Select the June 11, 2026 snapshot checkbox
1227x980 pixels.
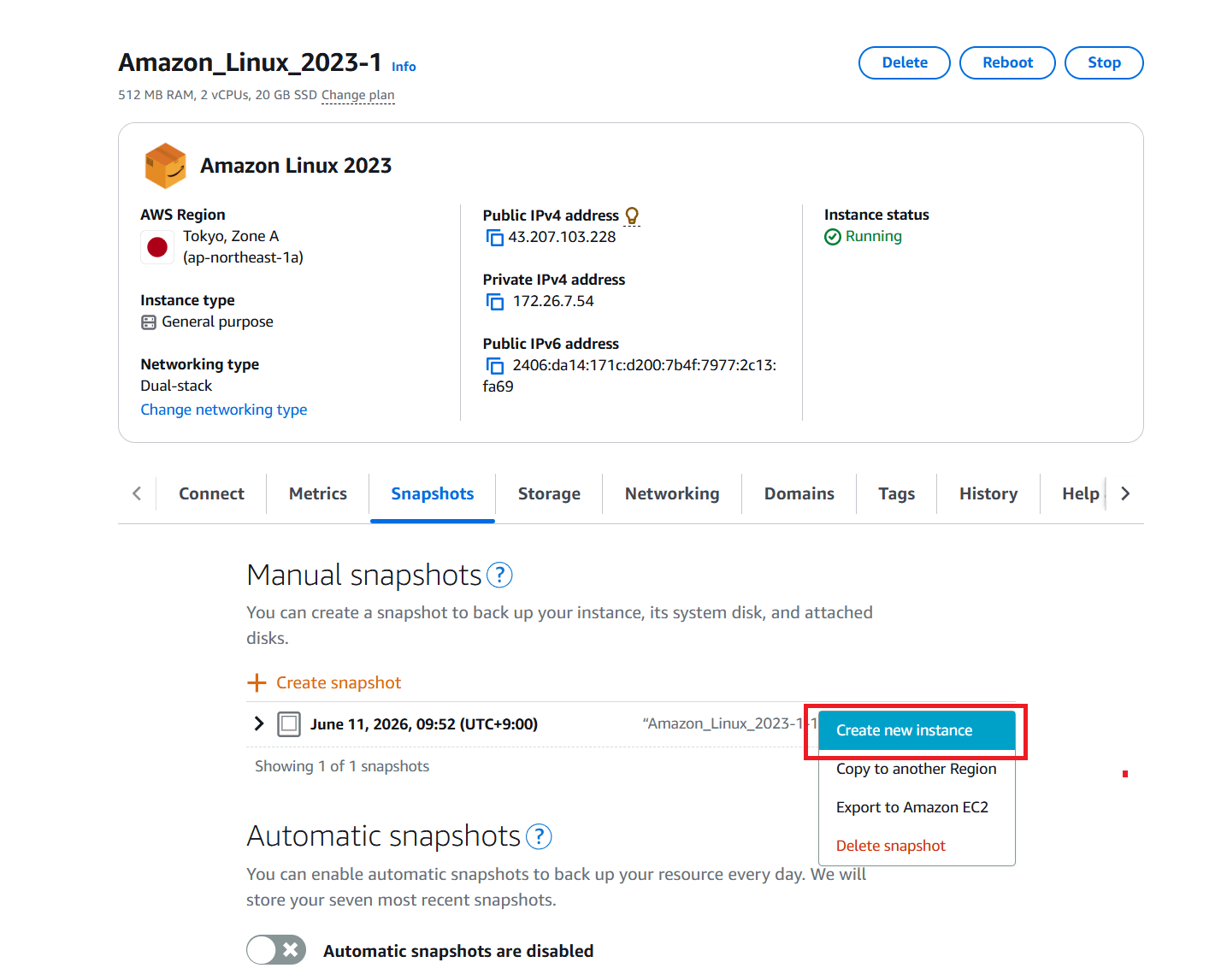pyautogui.click(x=290, y=724)
